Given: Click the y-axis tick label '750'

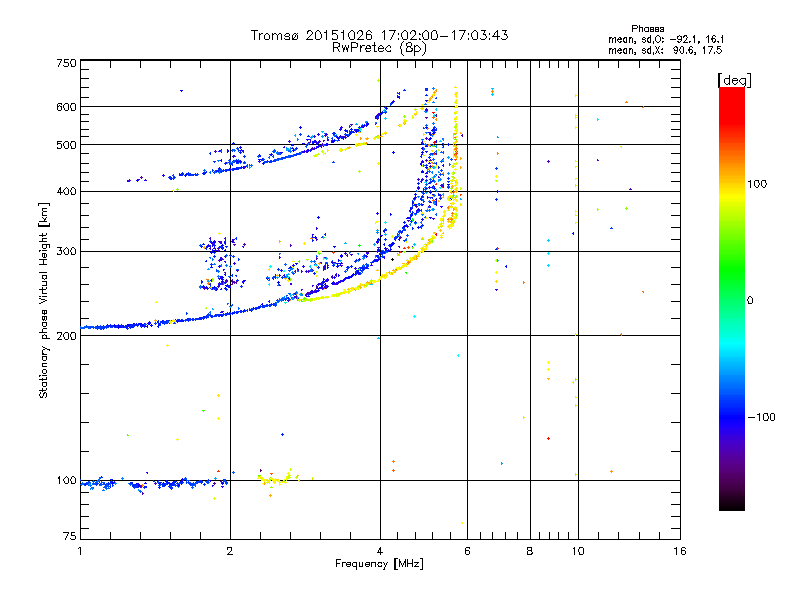Looking at the screenshot, I should point(66,63).
